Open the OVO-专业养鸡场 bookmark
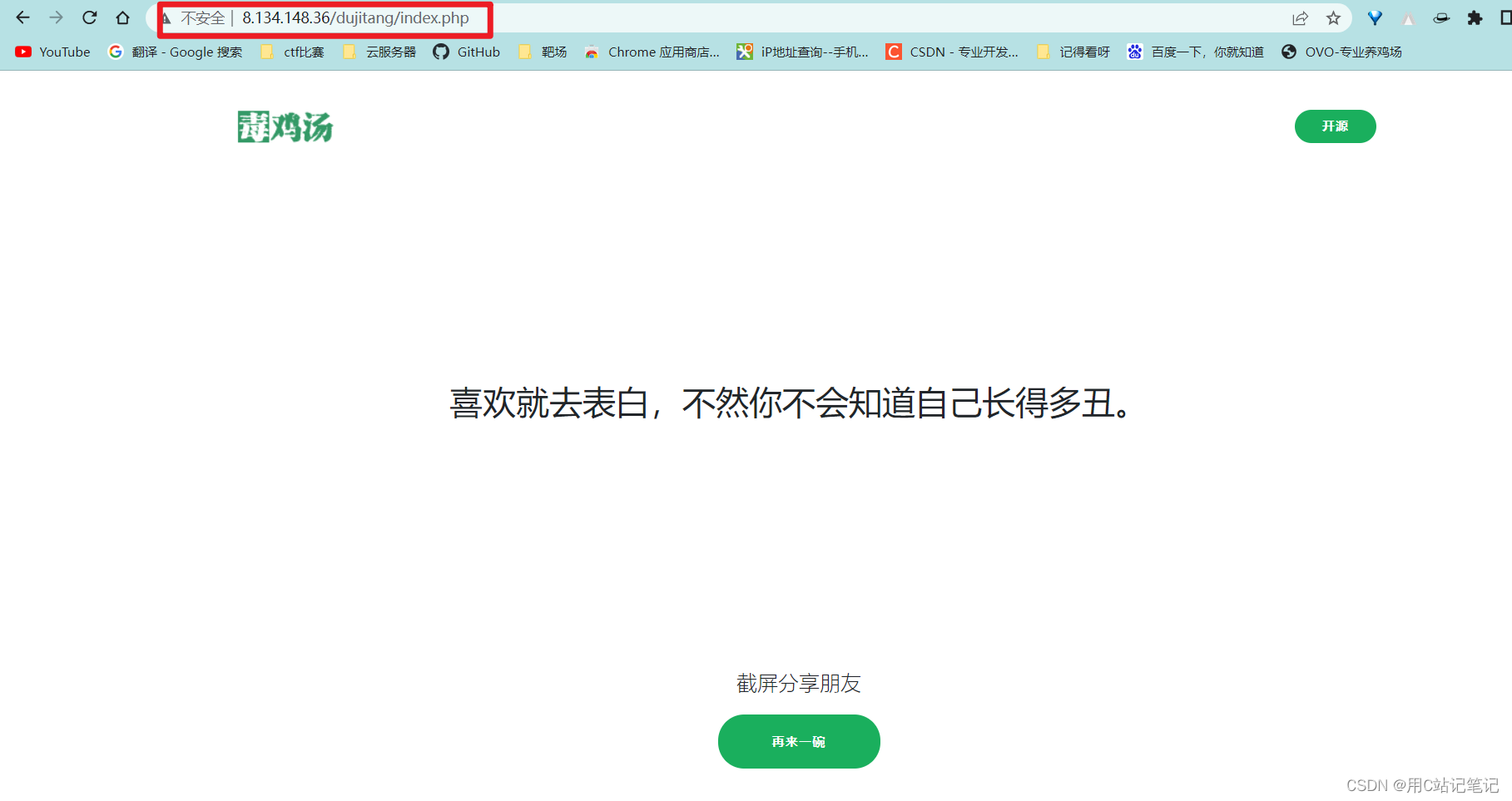 [1342, 52]
